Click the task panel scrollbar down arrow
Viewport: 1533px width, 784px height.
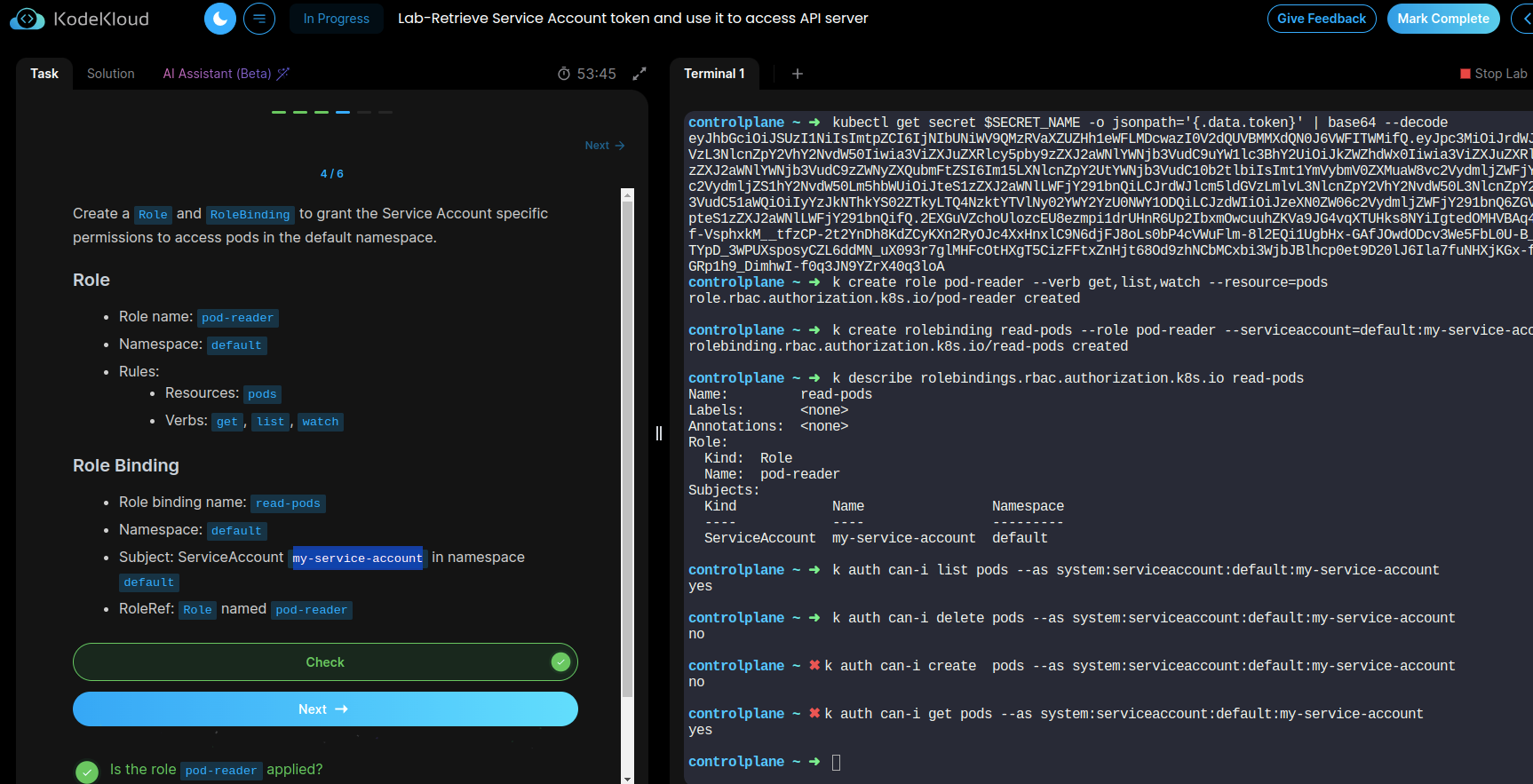click(x=627, y=778)
